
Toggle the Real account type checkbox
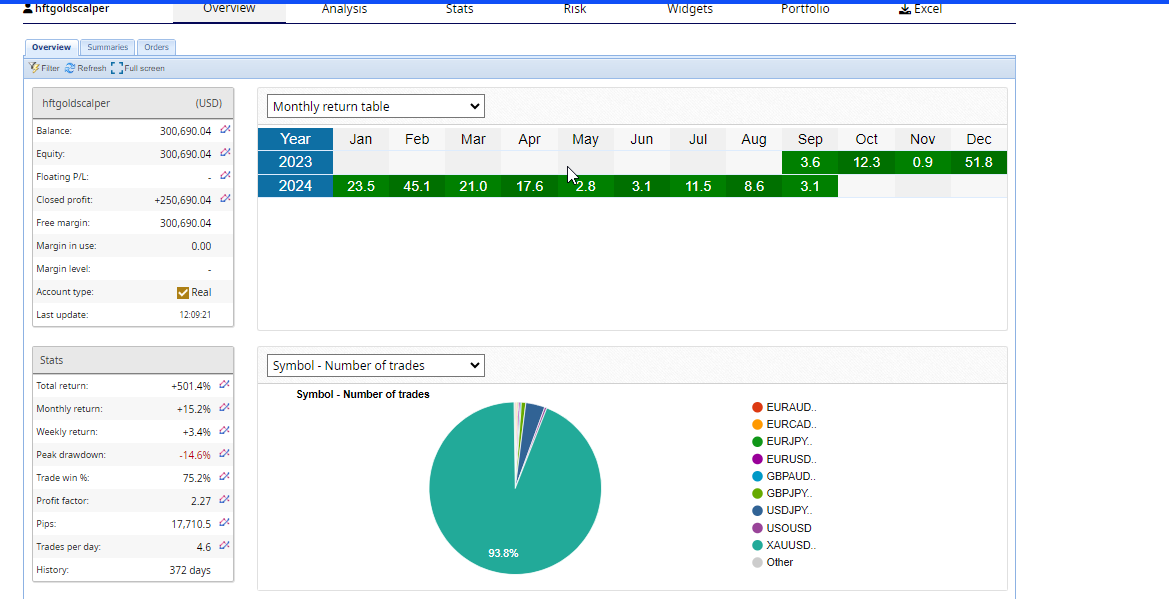[x=183, y=292]
